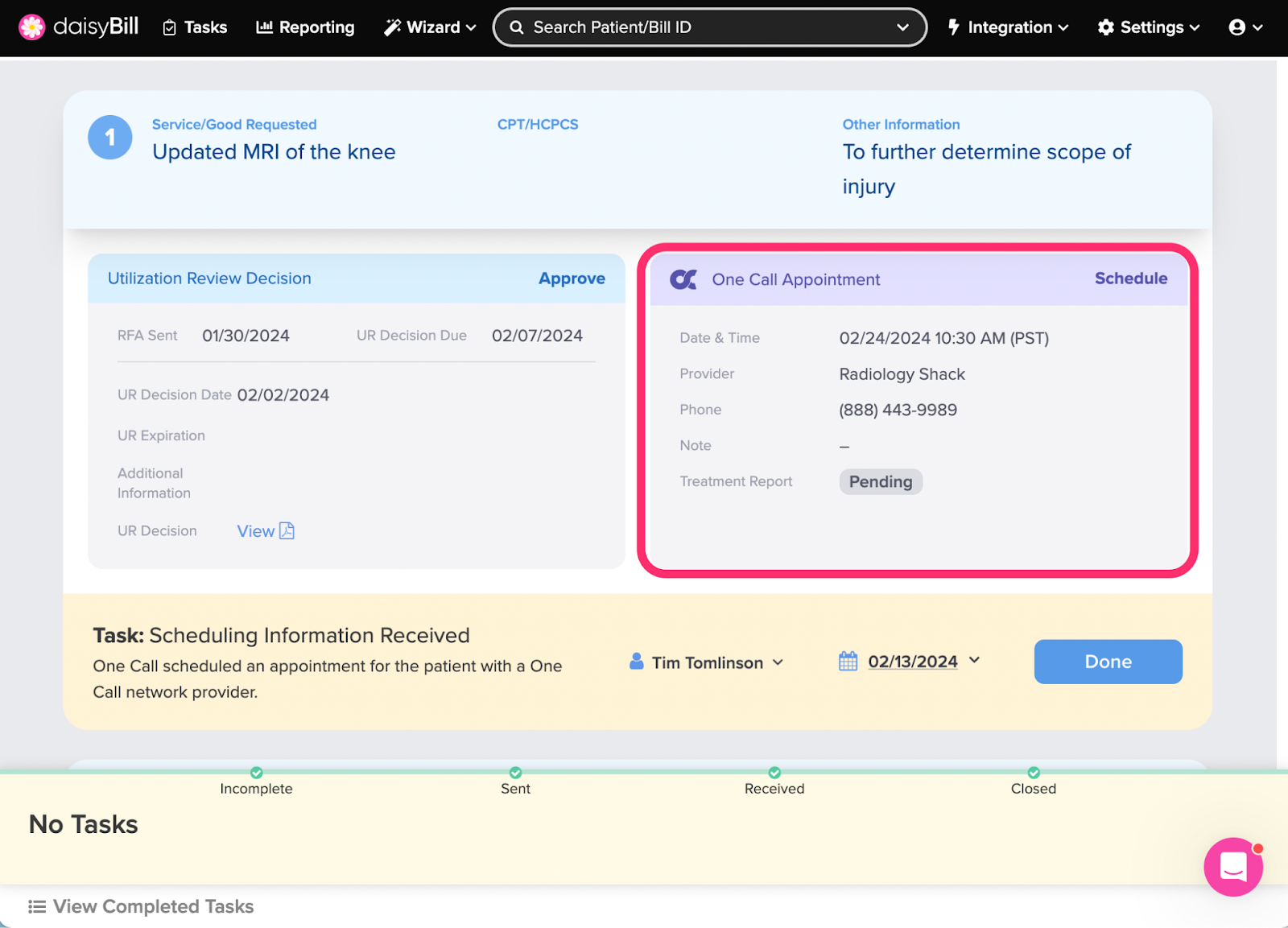Open View Completed Tasks list

point(142,906)
